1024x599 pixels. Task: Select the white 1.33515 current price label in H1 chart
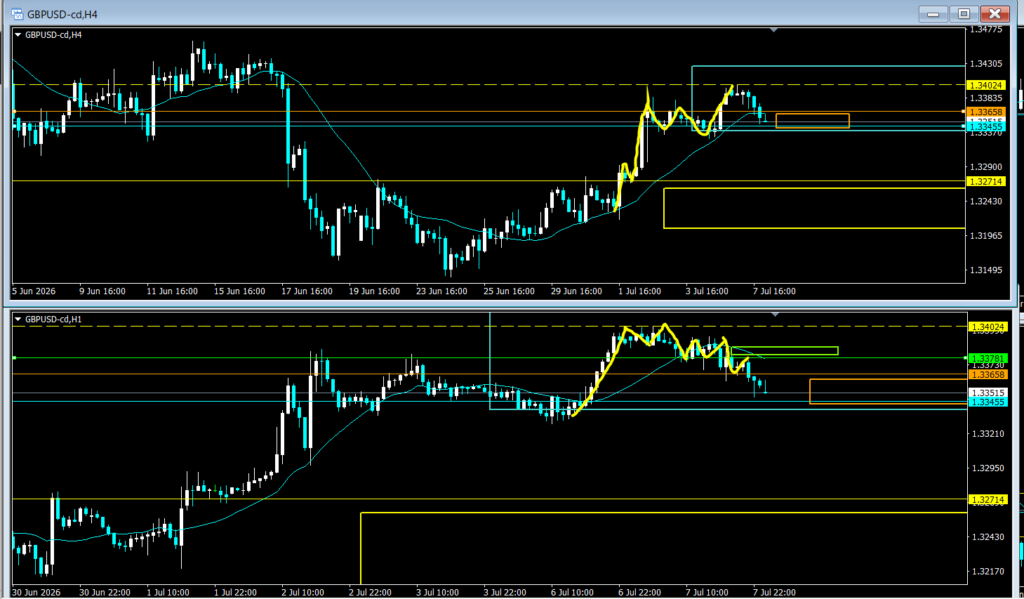(988, 393)
